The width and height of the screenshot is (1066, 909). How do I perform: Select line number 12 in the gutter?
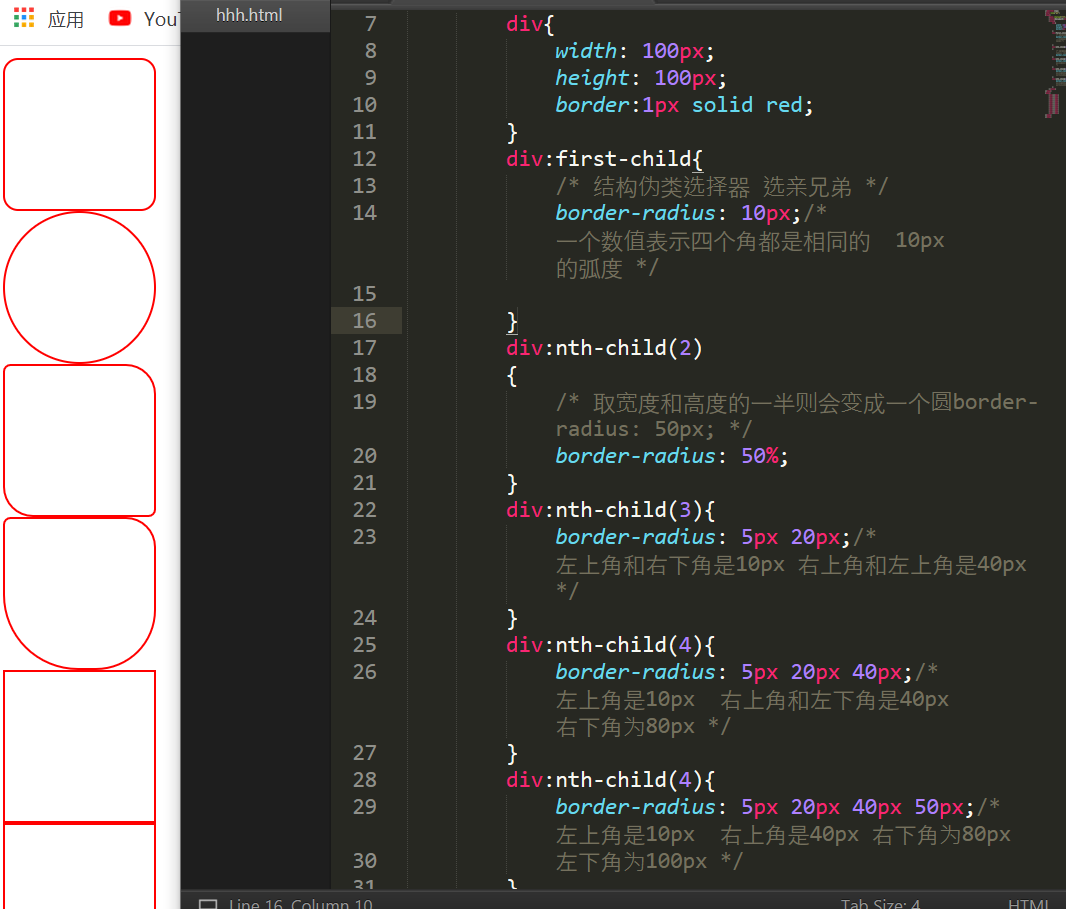tap(364, 159)
